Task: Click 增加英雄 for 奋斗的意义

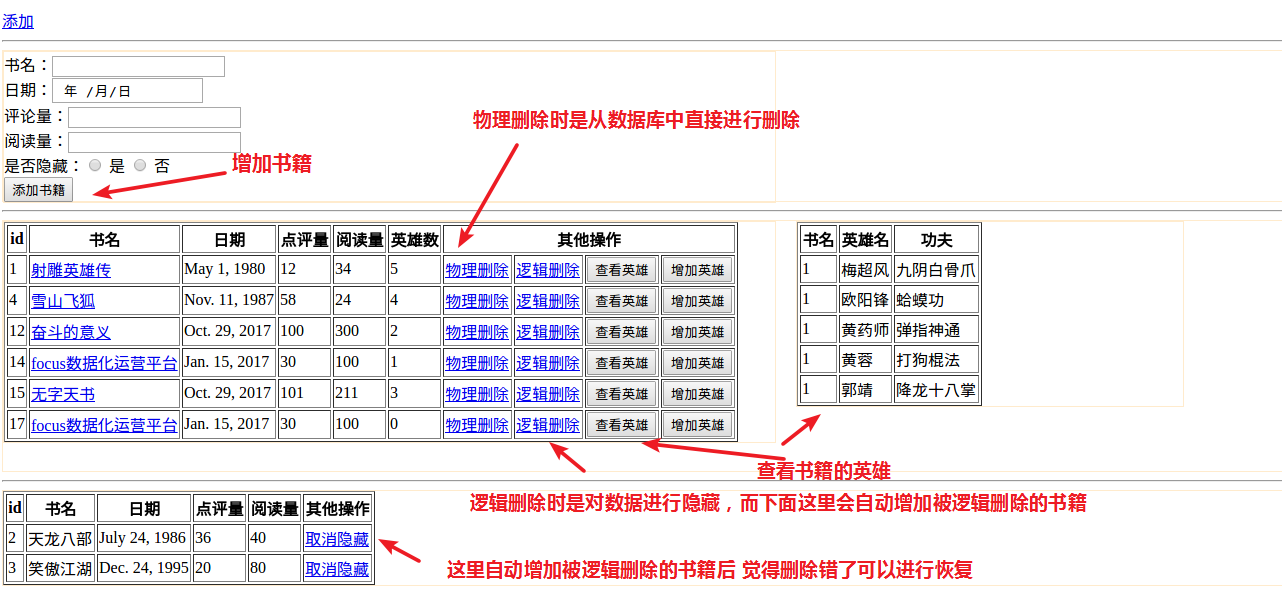Action: coord(698,332)
